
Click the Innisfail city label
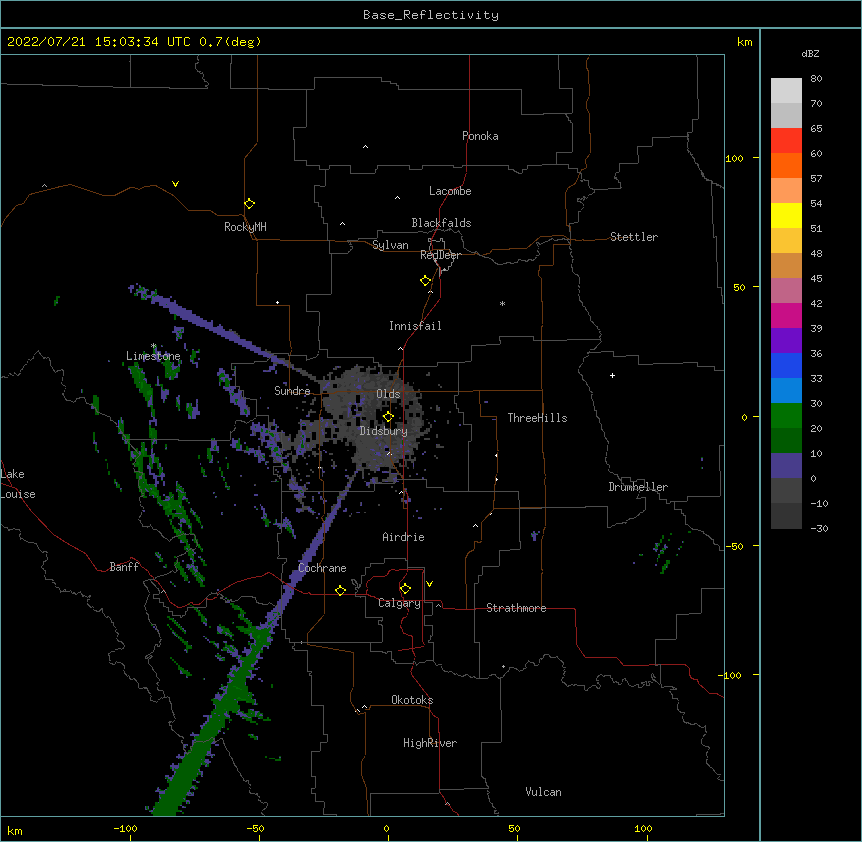point(415,326)
